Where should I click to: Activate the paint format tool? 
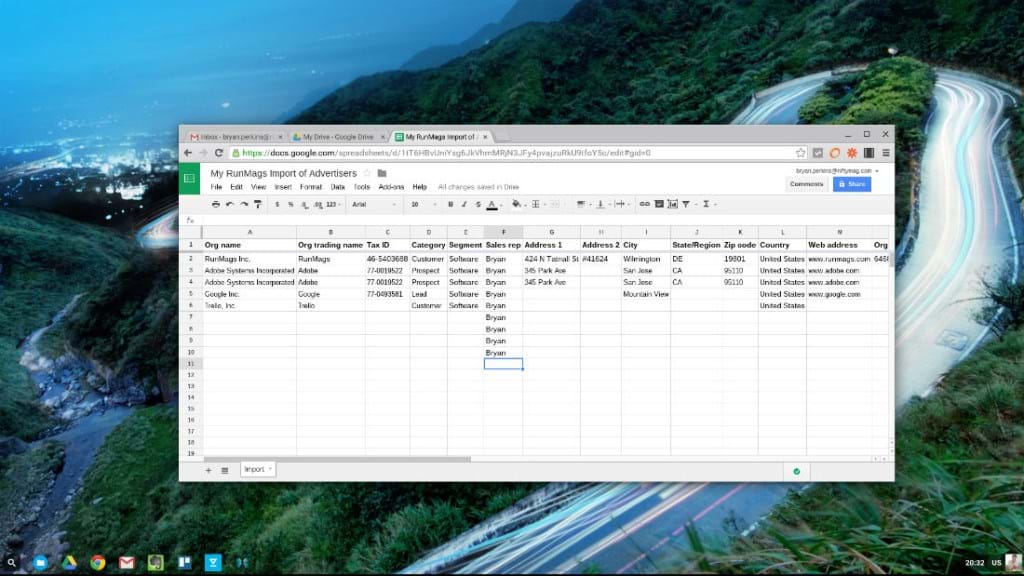258,204
